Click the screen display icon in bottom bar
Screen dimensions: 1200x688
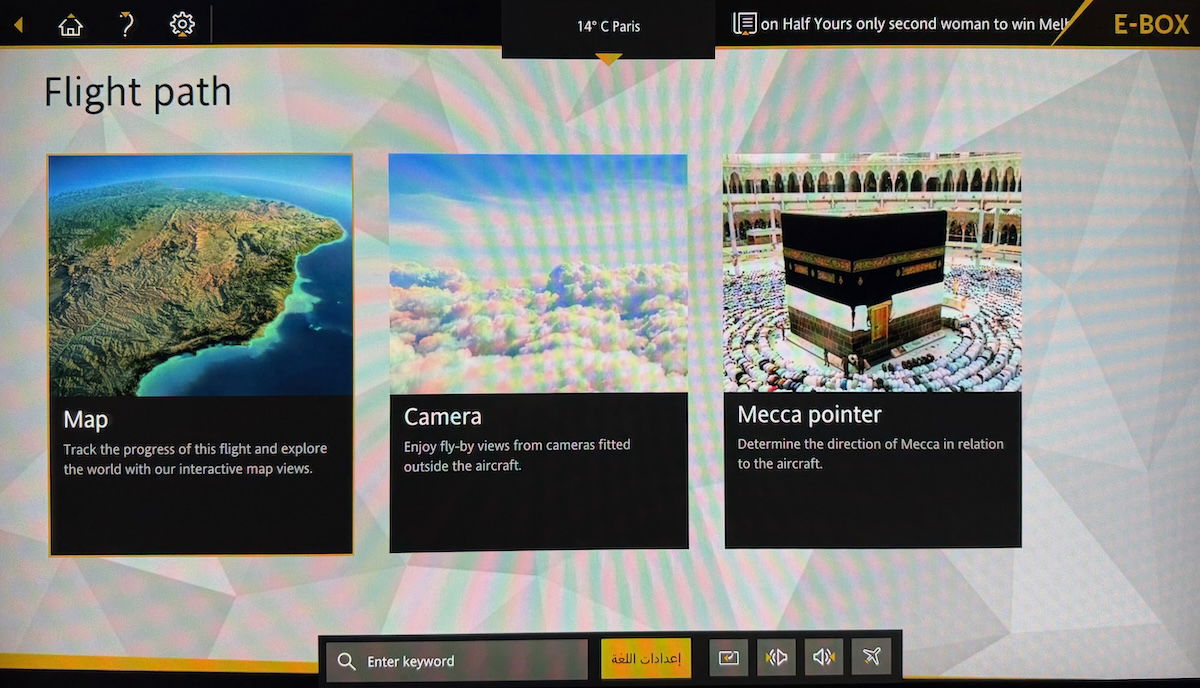pyautogui.click(x=729, y=657)
